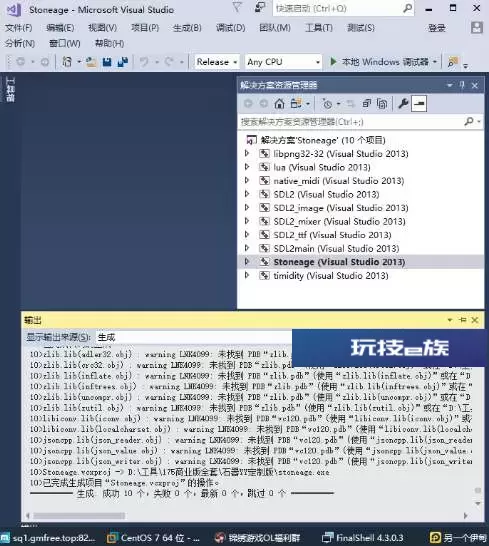The height and width of the screenshot is (546, 489).
Task: Open the Any CPU platform dropdown
Action: pos(283,62)
